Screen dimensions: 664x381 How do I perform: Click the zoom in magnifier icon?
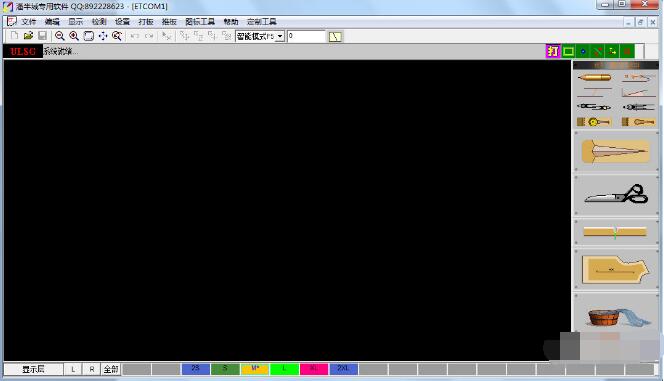coord(74,36)
